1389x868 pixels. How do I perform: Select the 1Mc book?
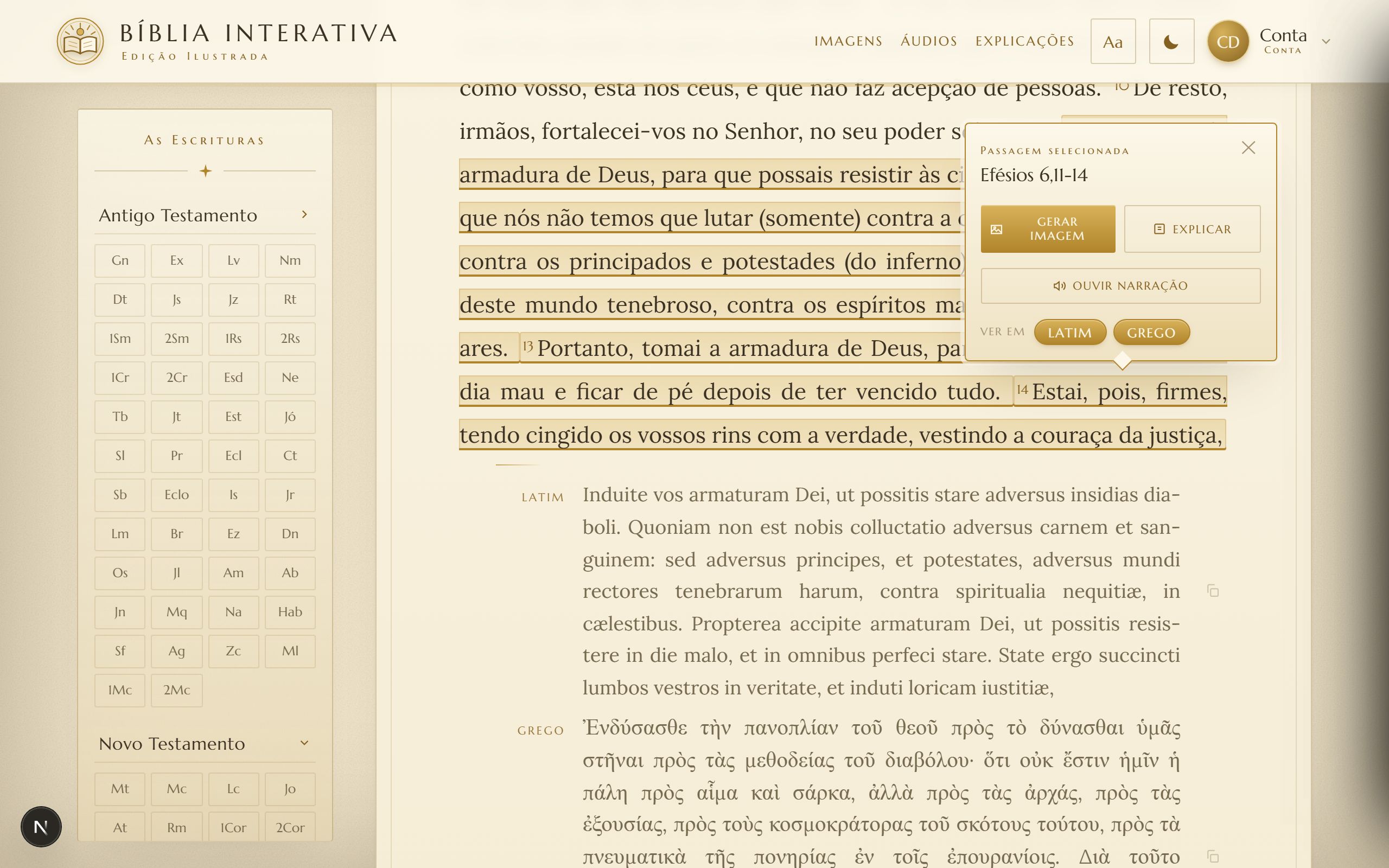tap(120, 690)
